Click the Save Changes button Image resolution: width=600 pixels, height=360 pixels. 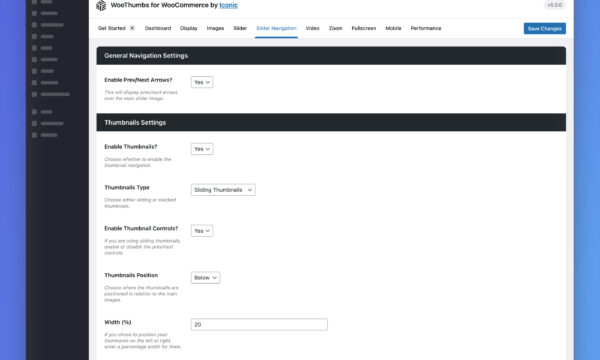coord(545,29)
